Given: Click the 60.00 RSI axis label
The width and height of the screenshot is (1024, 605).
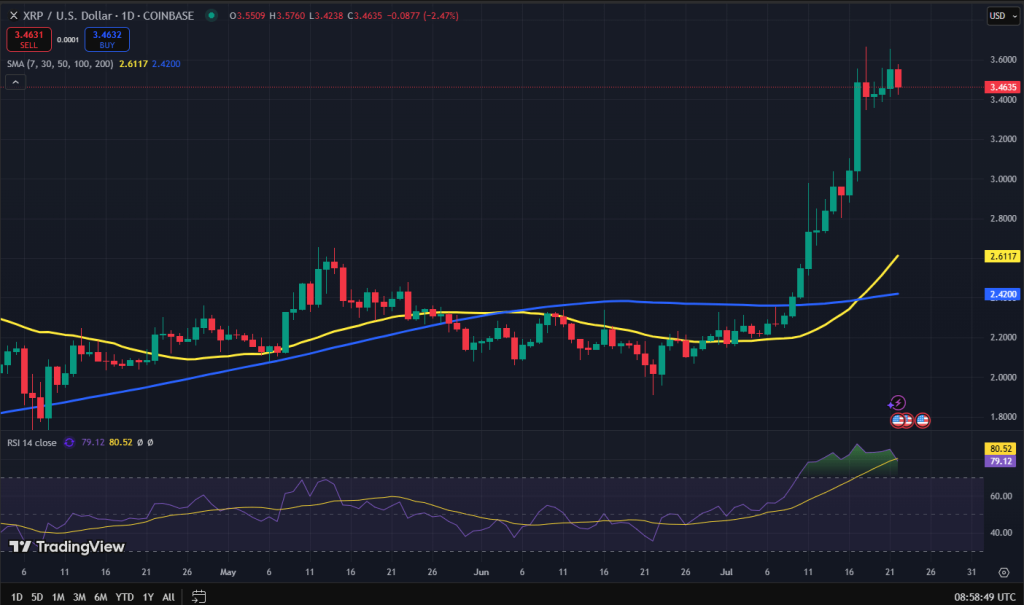Looking at the screenshot, I should pos(1001,496).
